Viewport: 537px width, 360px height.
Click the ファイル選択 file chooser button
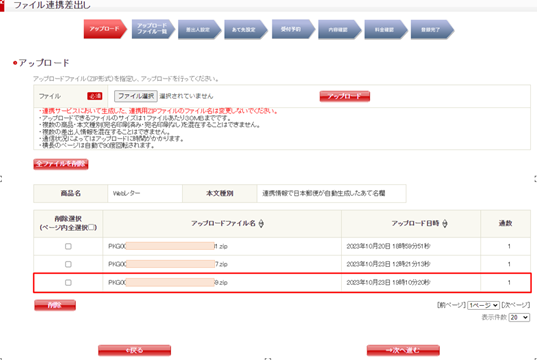pos(136,96)
